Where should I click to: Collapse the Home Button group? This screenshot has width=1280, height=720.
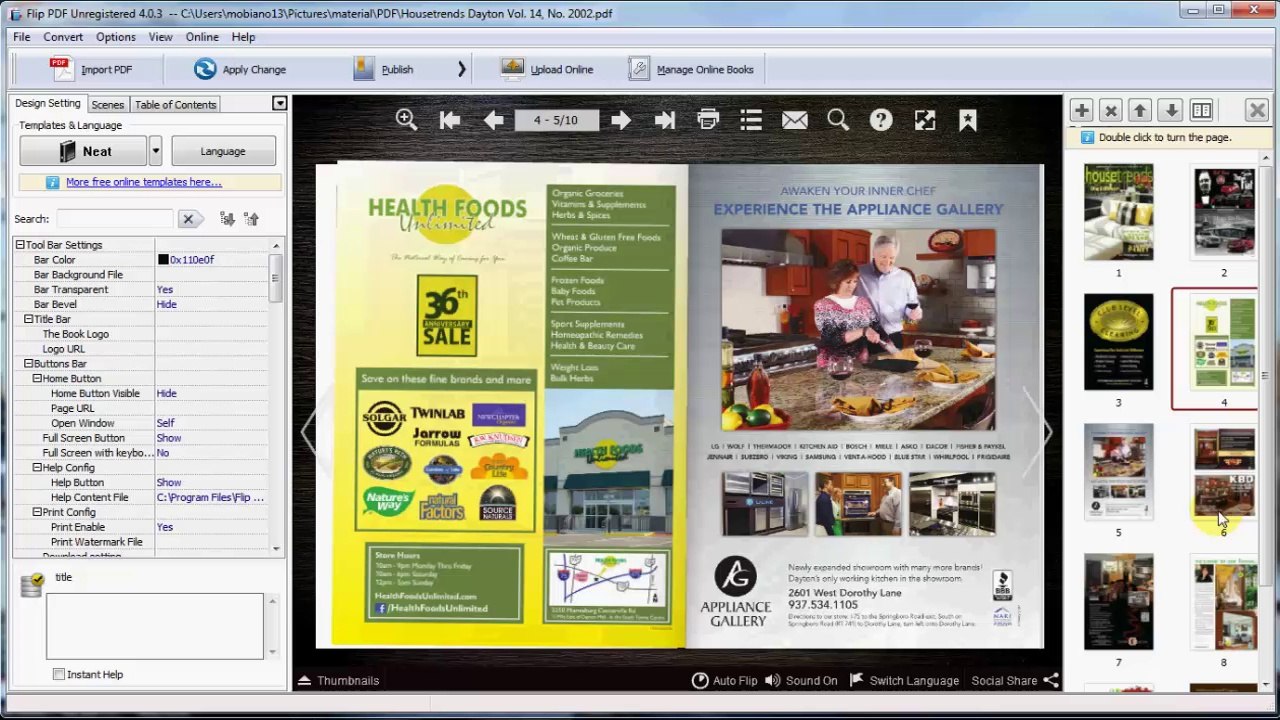[x=37, y=379]
